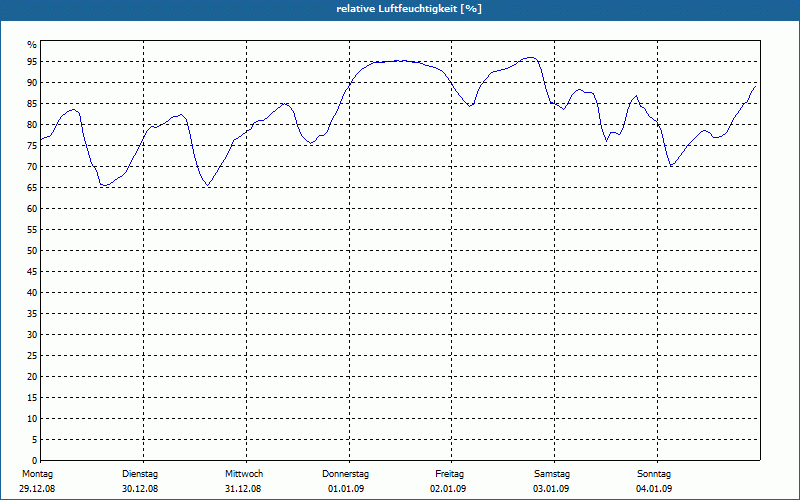
Task: Click the 45 value on the y-axis
Action: click(x=32, y=271)
